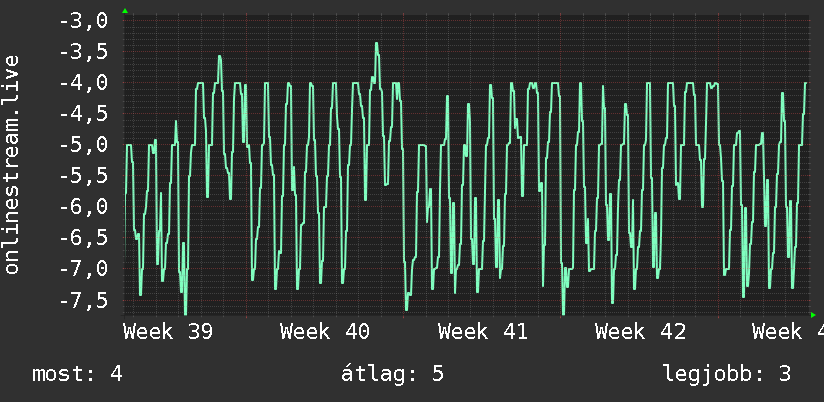The width and height of the screenshot is (824, 402).
Task: Select the '-7,0' y-axis value
Action: coord(83,269)
